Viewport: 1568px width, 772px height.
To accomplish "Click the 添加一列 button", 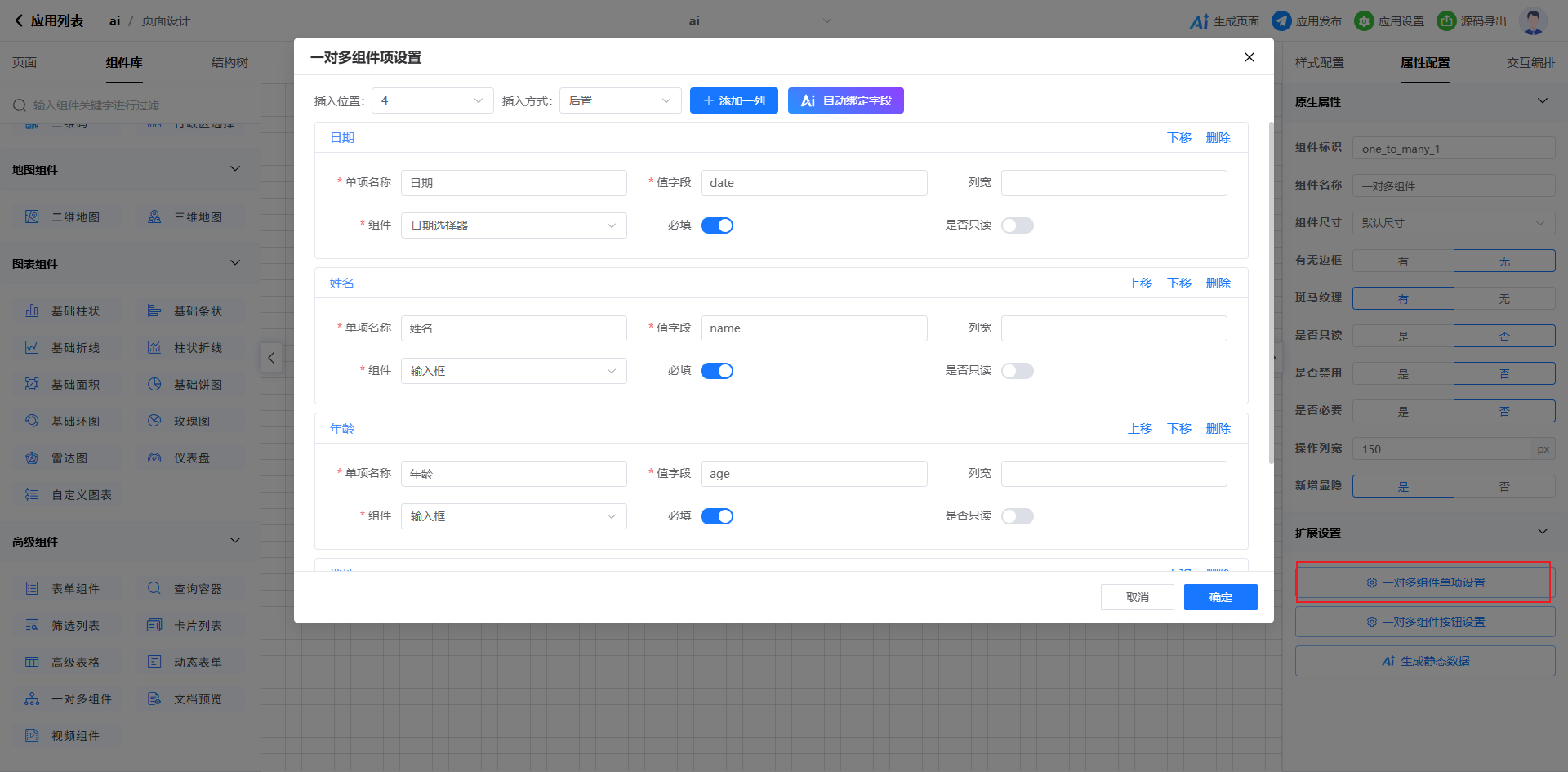I will click(733, 100).
